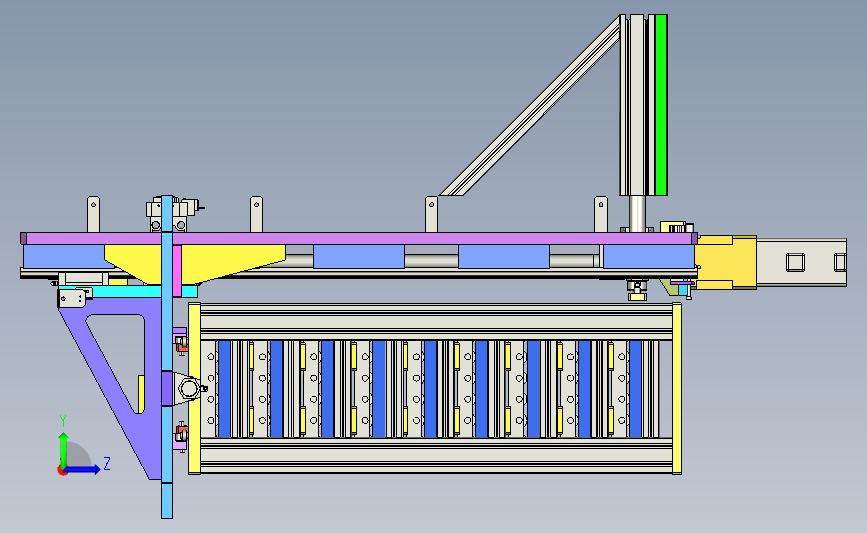Select the upper aluminum rail of the lower frame
Image resolution: width=867 pixels, height=533 pixels.
[437, 321]
